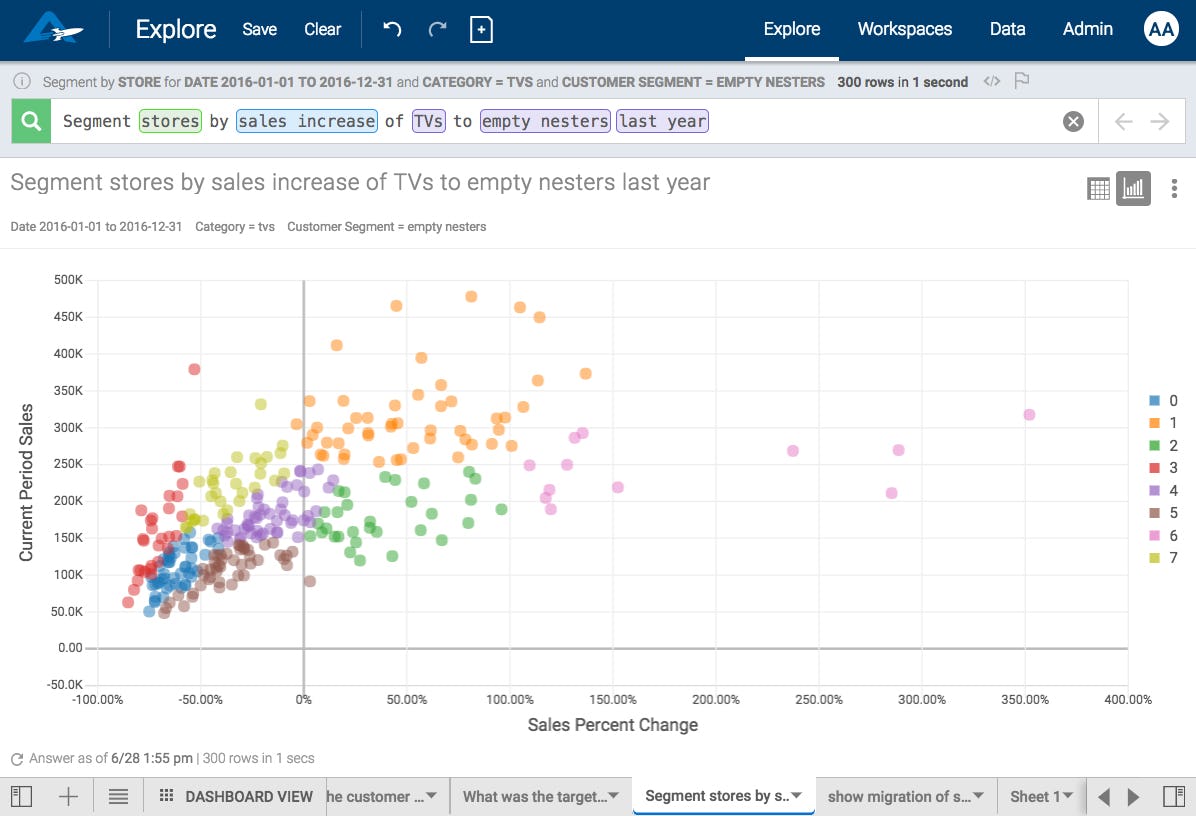The height and width of the screenshot is (816, 1196).
Task: Switch to Sheet 1 tab
Action: point(1035,796)
